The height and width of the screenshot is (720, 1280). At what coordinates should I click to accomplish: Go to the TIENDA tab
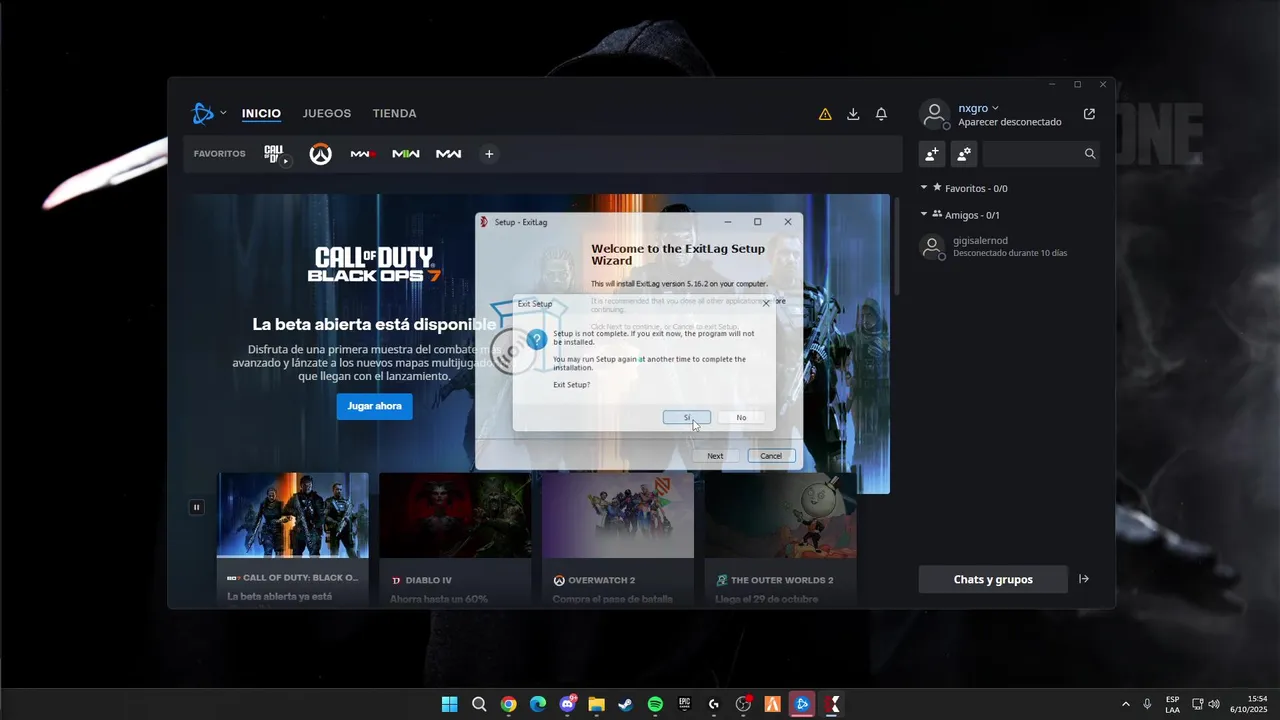coord(394,114)
